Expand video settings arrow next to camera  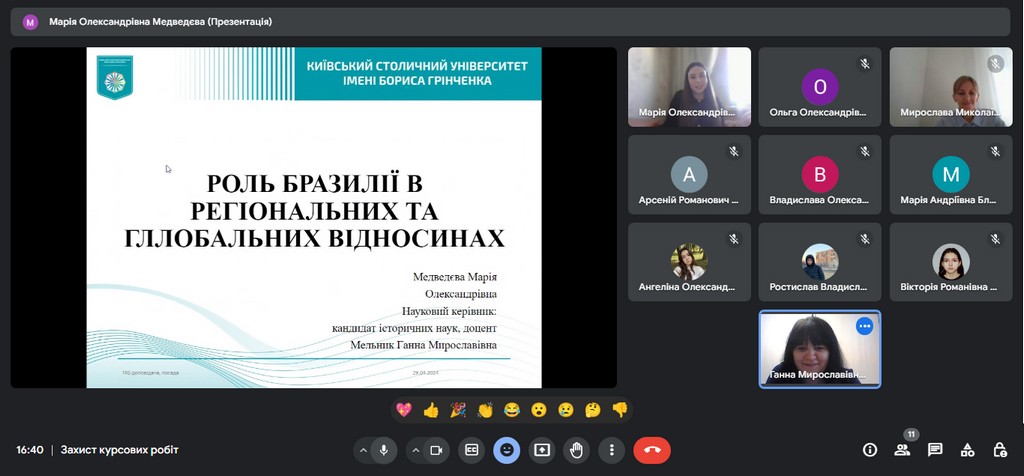(x=415, y=450)
